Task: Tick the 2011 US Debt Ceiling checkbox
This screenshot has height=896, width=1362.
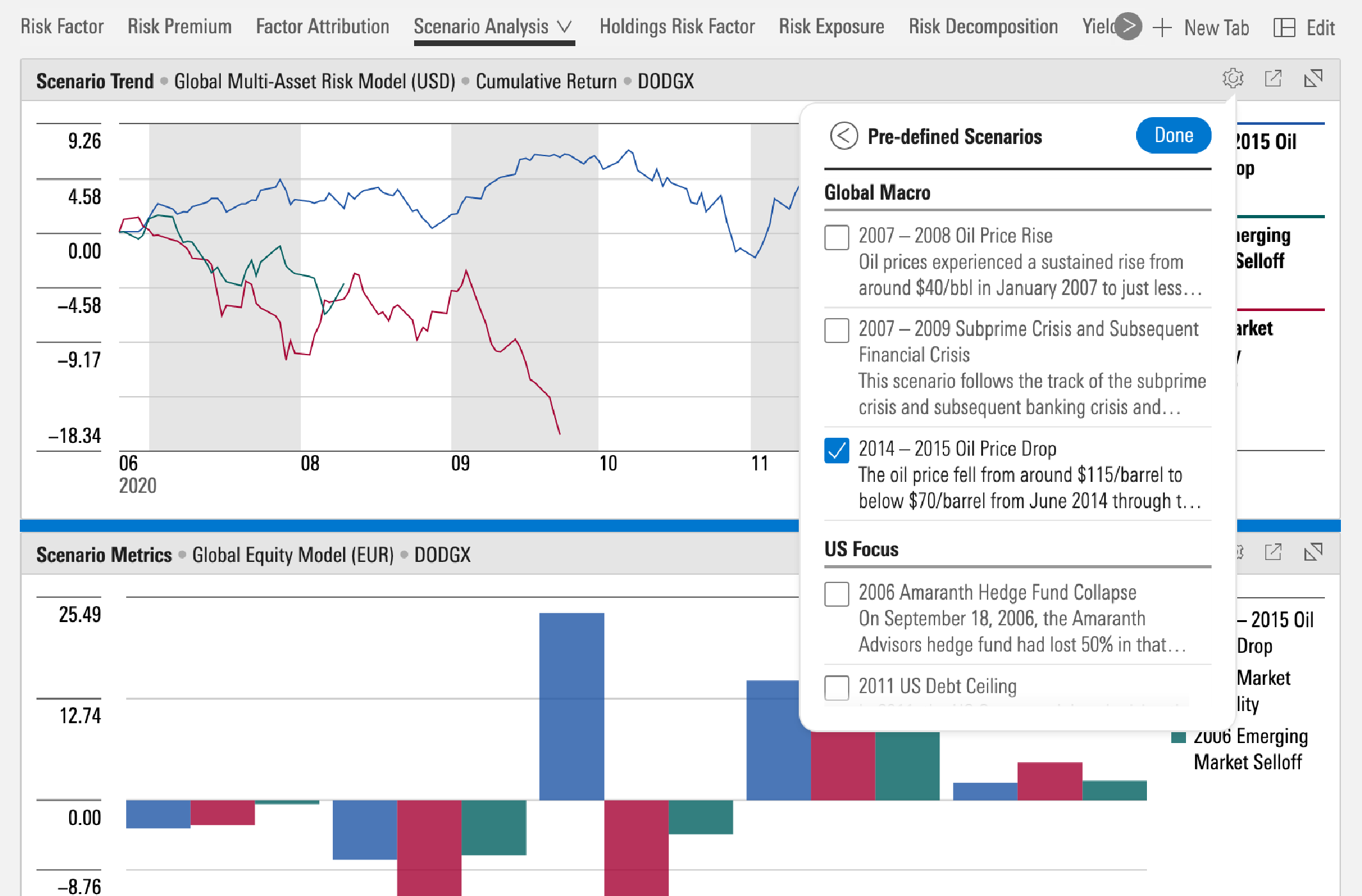Action: (x=837, y=687)
